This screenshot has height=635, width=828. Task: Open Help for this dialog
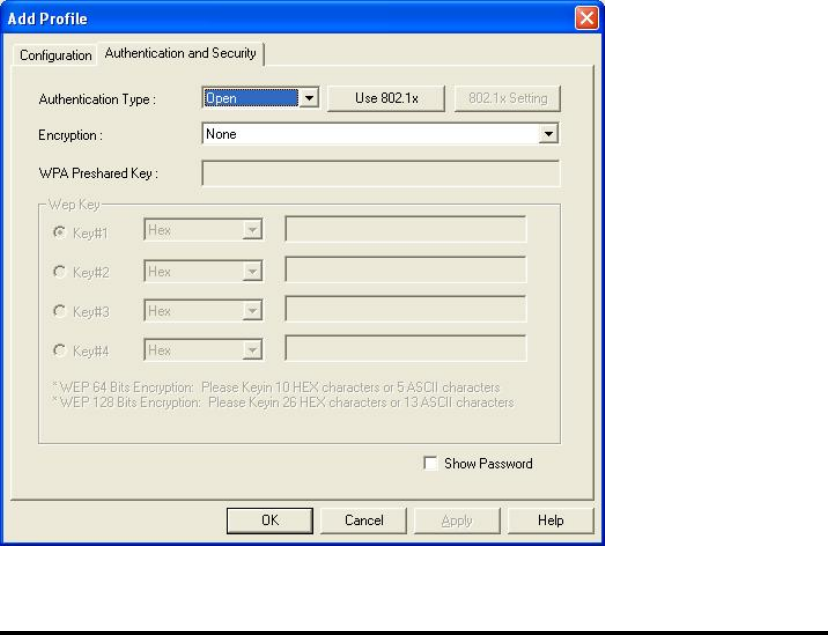[x=551, y=521]
